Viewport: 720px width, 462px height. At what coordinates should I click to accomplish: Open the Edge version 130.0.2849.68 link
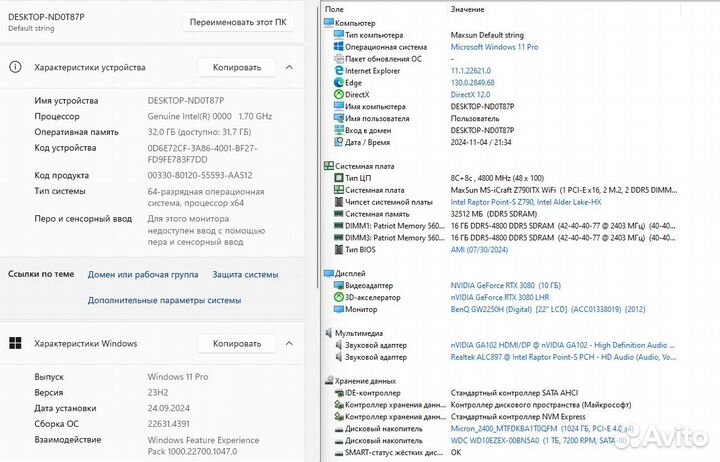(x=472, y=82)
